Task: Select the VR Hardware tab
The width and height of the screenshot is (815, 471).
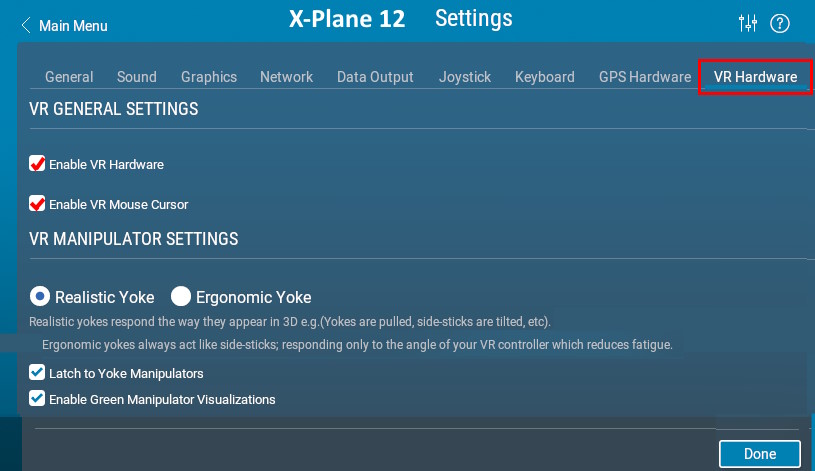Action: coord(755,77)
